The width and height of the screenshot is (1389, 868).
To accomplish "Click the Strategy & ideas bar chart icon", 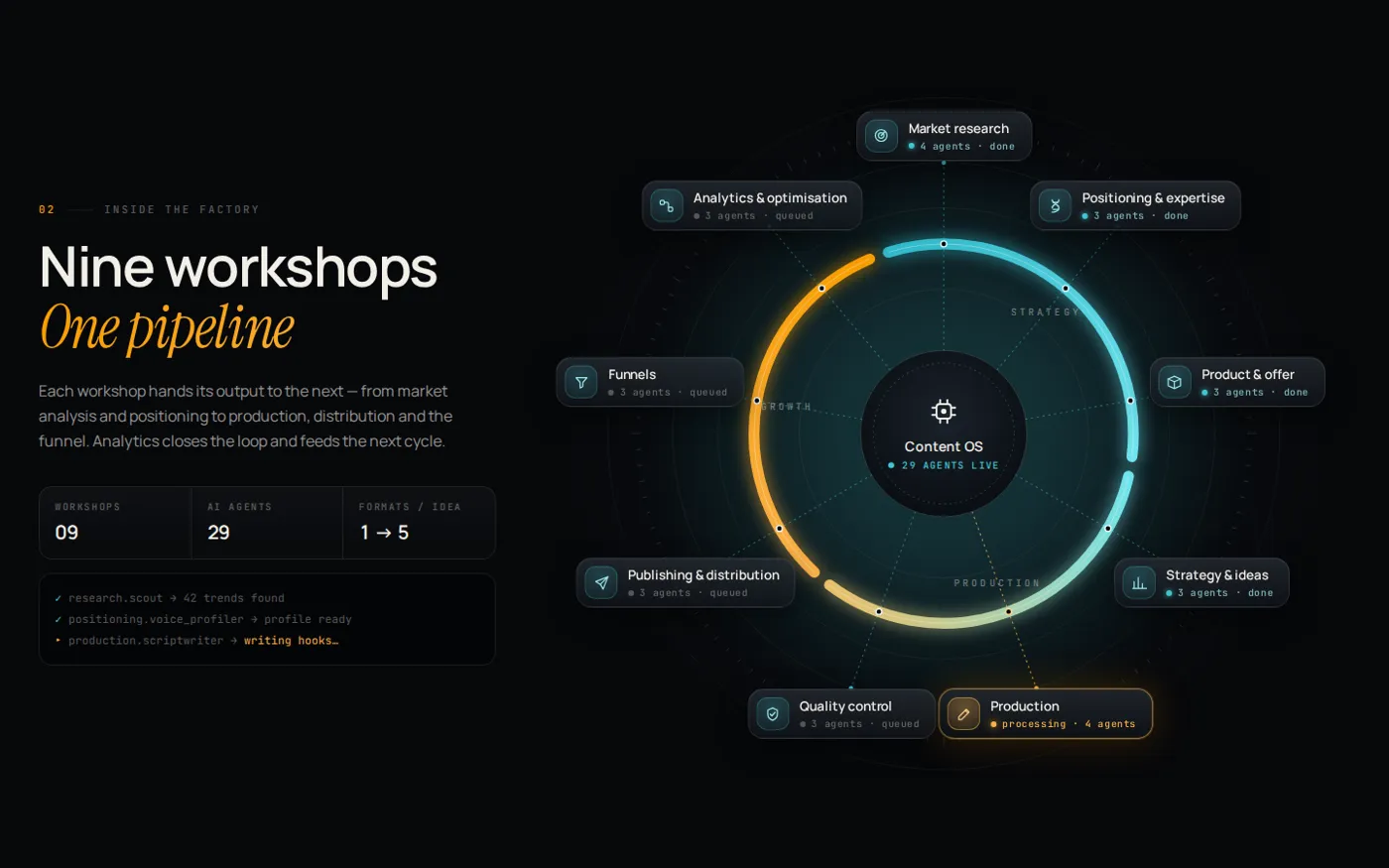I will click(1139, 582).
